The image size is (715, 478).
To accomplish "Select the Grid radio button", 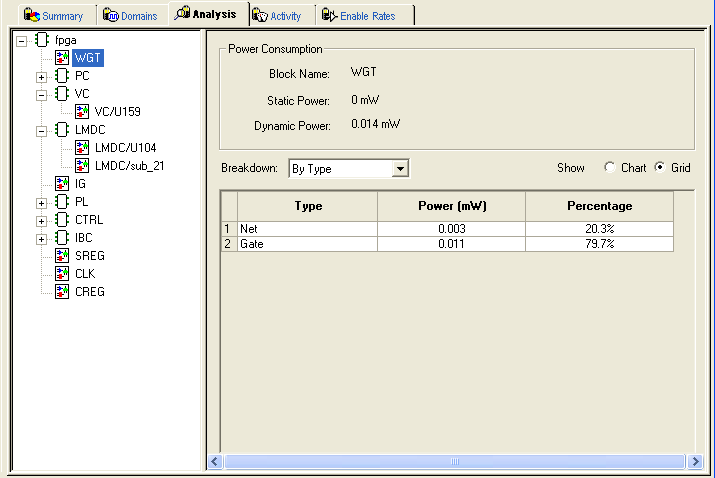I will point(659,168).
